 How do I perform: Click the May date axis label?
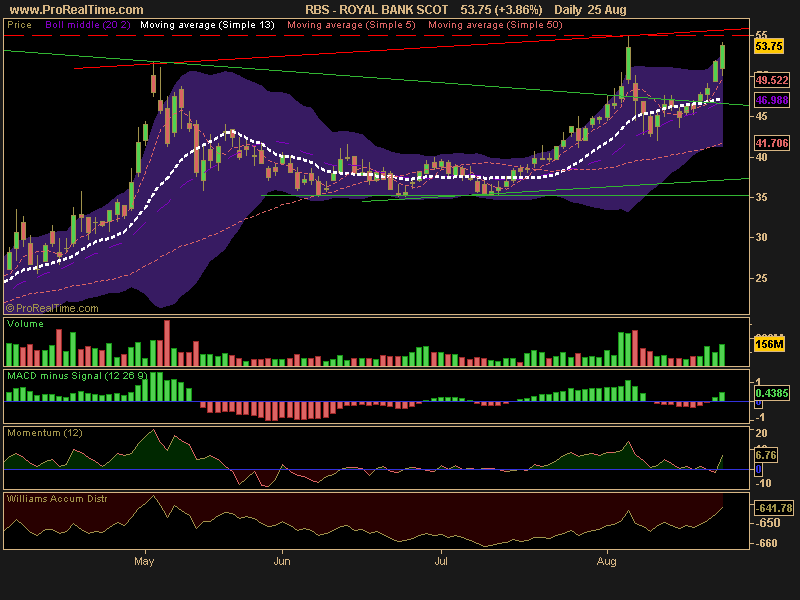click(x=144, y=561)
